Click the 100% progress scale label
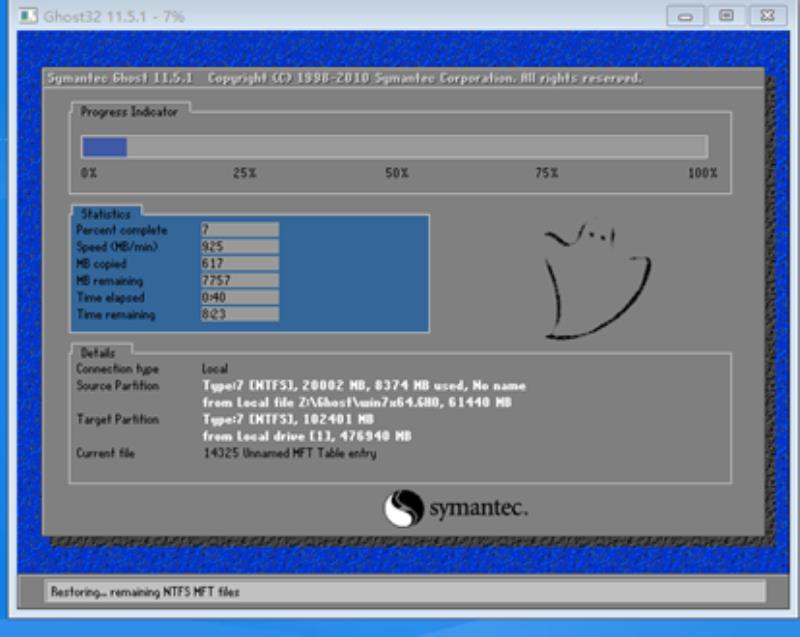 tap(703, 173)
